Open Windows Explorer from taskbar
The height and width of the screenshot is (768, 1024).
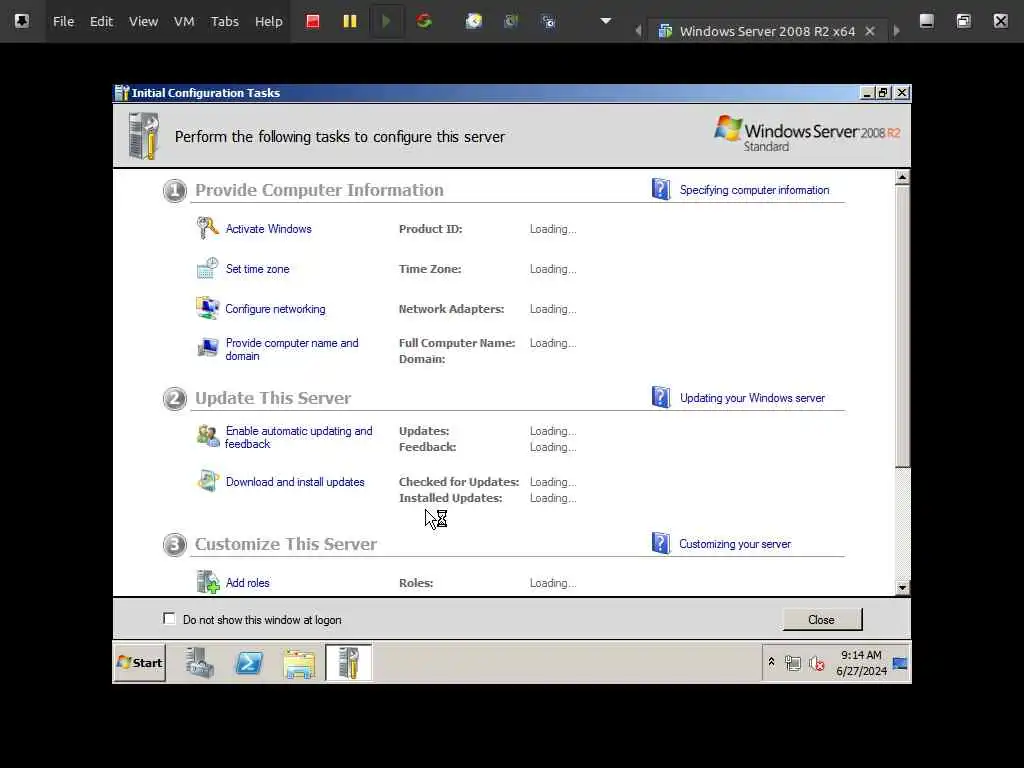click(x=299, y=663)
